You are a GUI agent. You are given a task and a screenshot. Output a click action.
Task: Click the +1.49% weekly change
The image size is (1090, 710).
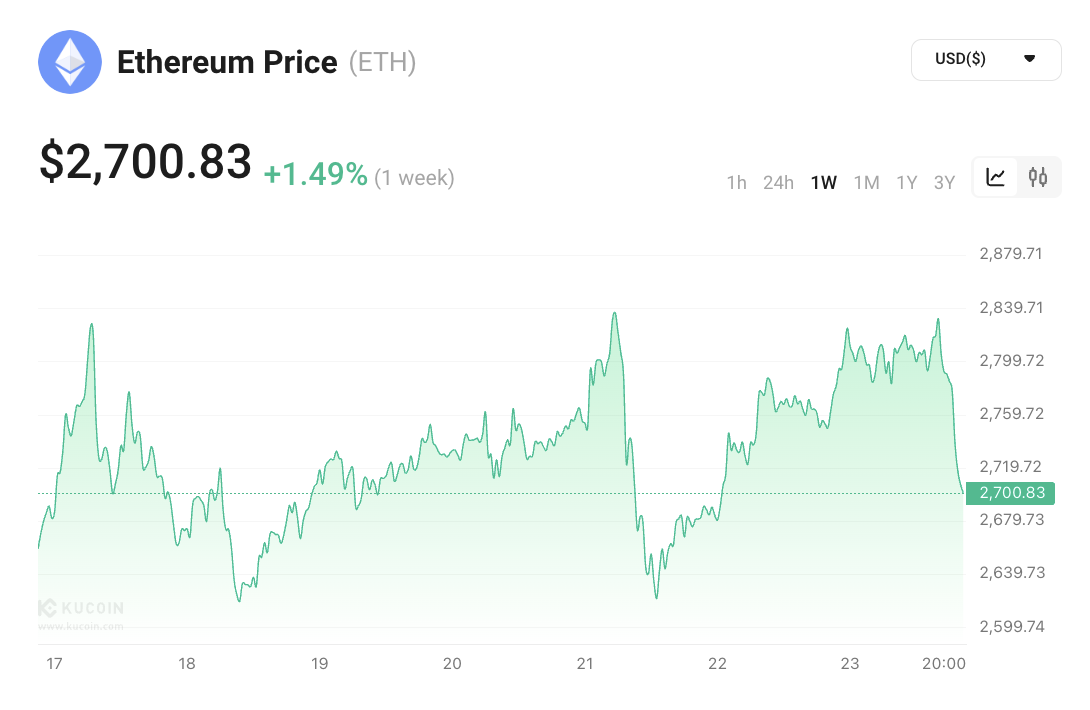coord(315,175)
